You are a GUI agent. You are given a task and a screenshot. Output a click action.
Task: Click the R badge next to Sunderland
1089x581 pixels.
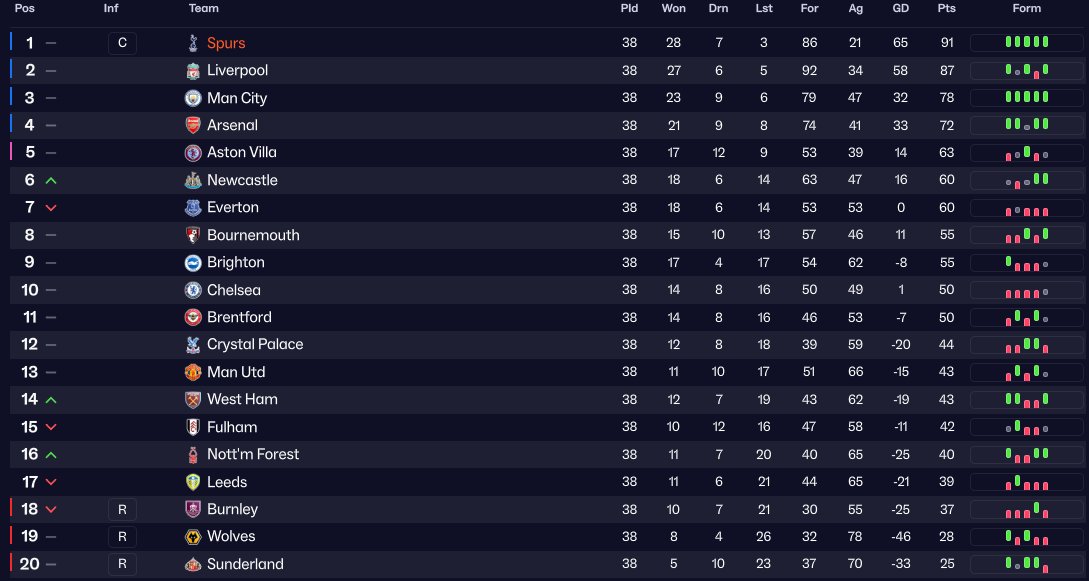[122, 564]
